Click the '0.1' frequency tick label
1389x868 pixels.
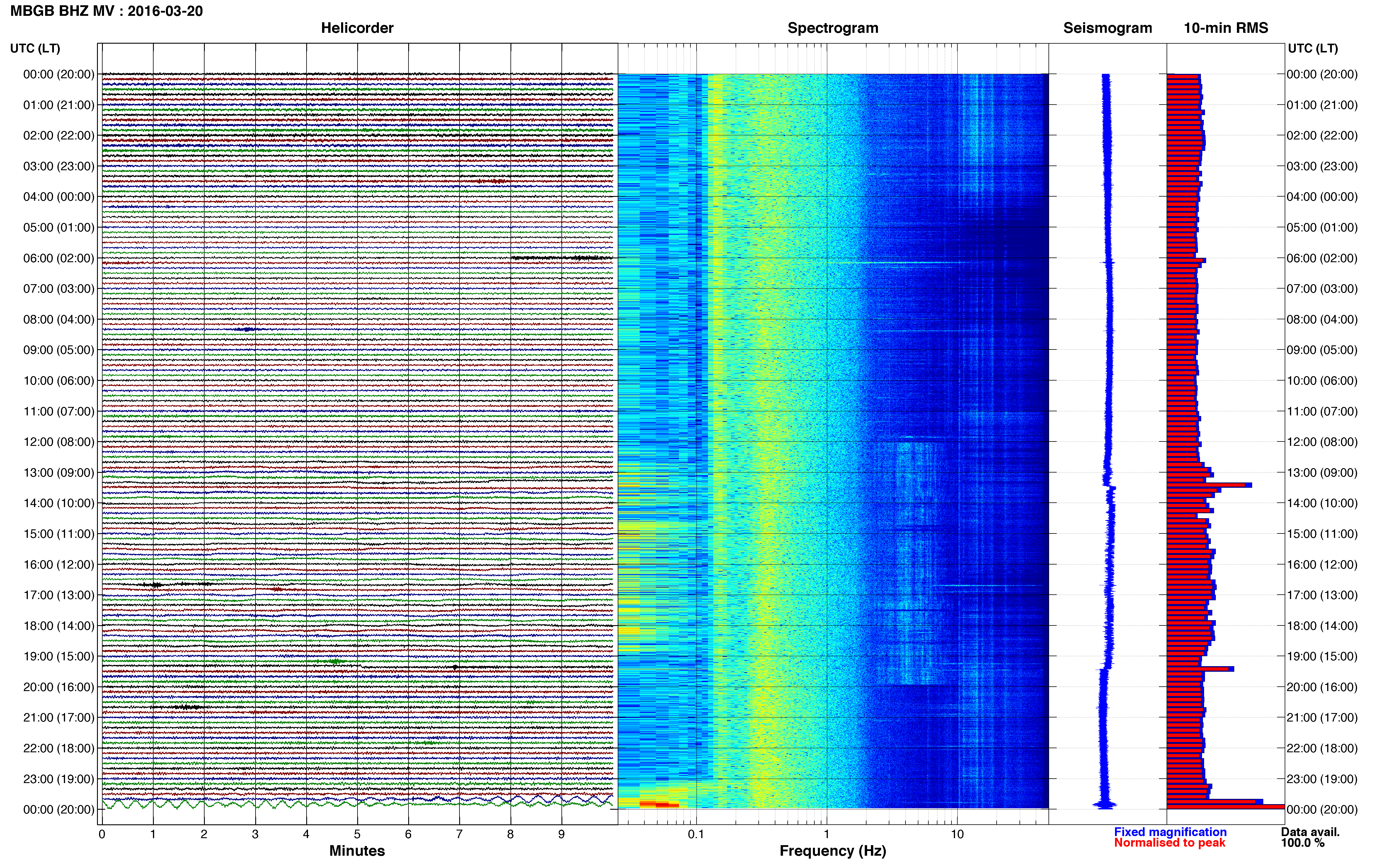696,834
